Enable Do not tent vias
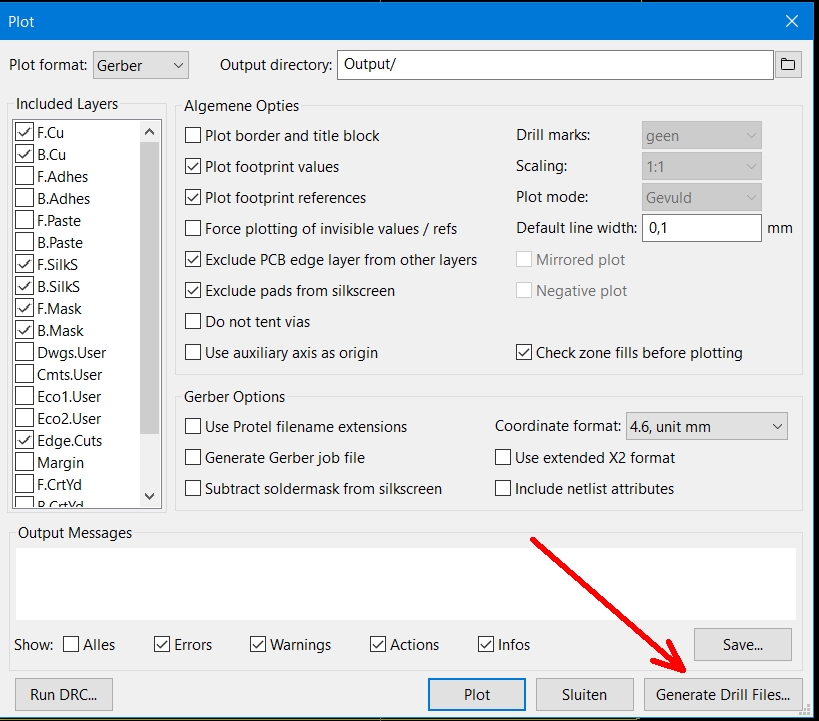This screenshot has height=721, width=819. tap(193, 321)
